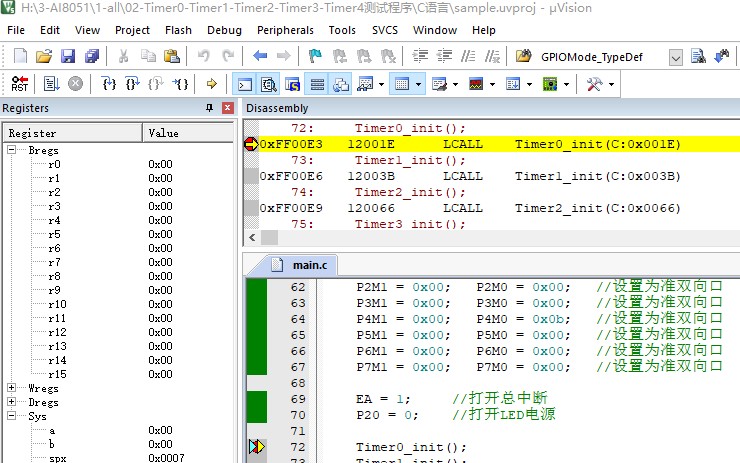The width and height of the screenshot is (740, 463).
Task: Toggle the Command window
Action: (x=244, y=84)
